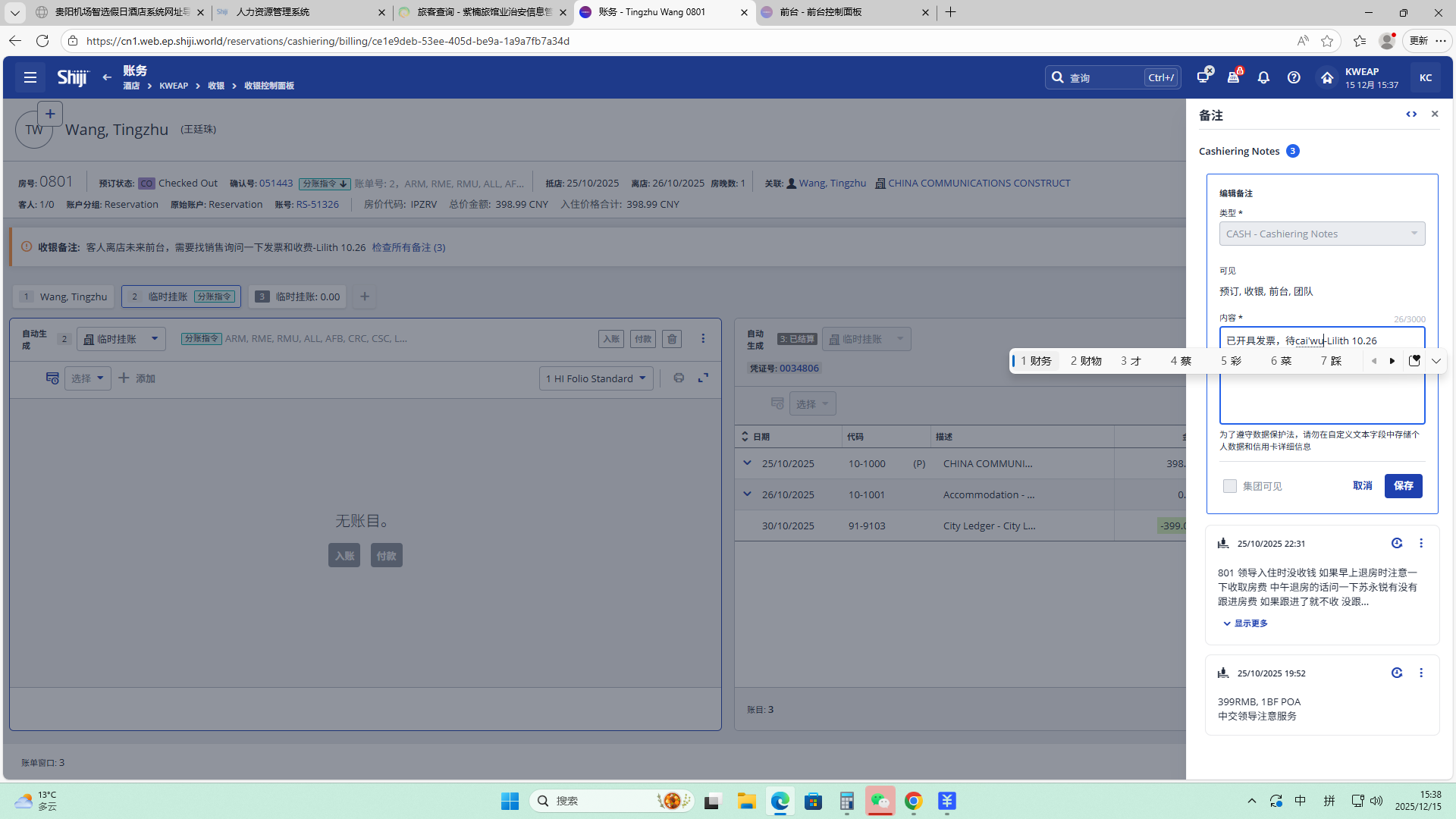Viewport: 1456px width, 819px height.
Task: Open the CASH - Cashiering Notes type dropdown
Action: tap(1322, 234)
